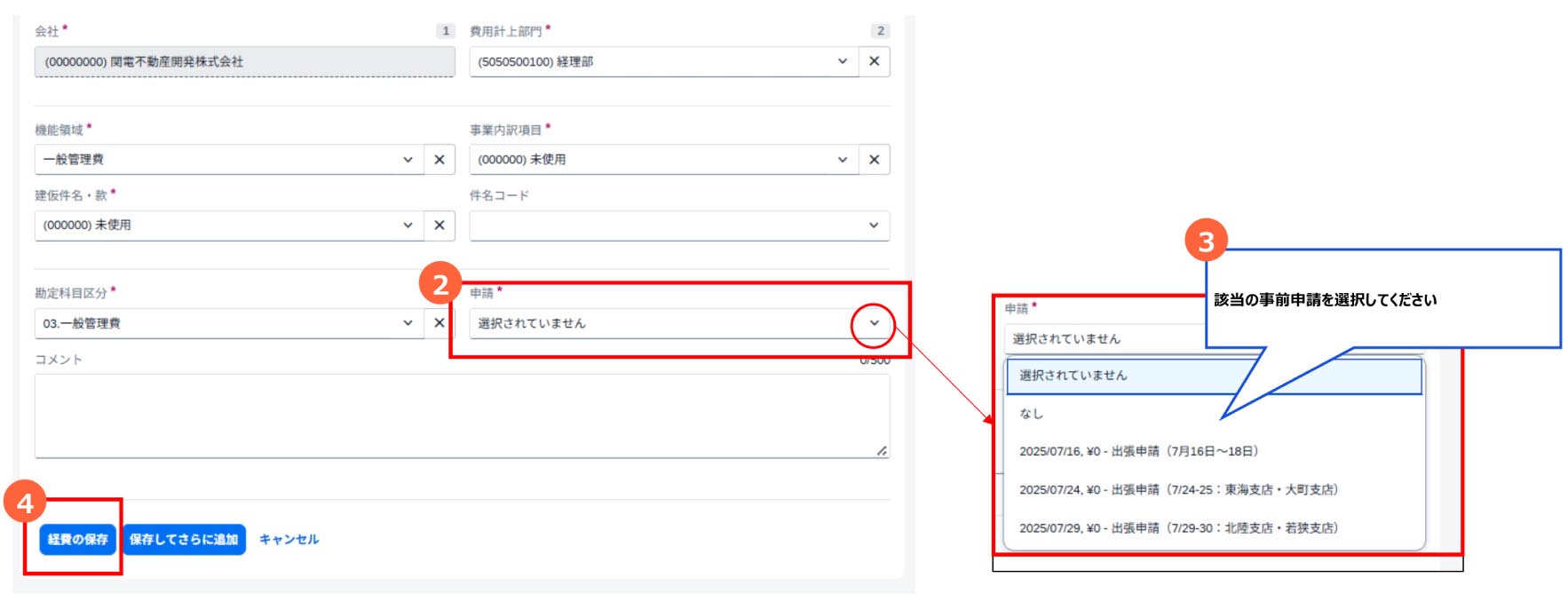Open the 費用計上部門 dropdown arrow
The image size is (1568, 602).
[842, 61]
